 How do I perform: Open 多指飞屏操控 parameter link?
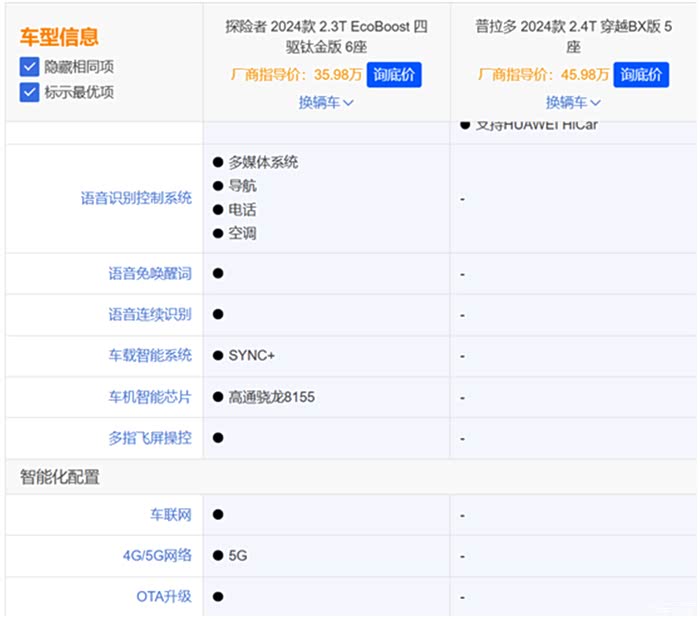(x=150, y=438)
